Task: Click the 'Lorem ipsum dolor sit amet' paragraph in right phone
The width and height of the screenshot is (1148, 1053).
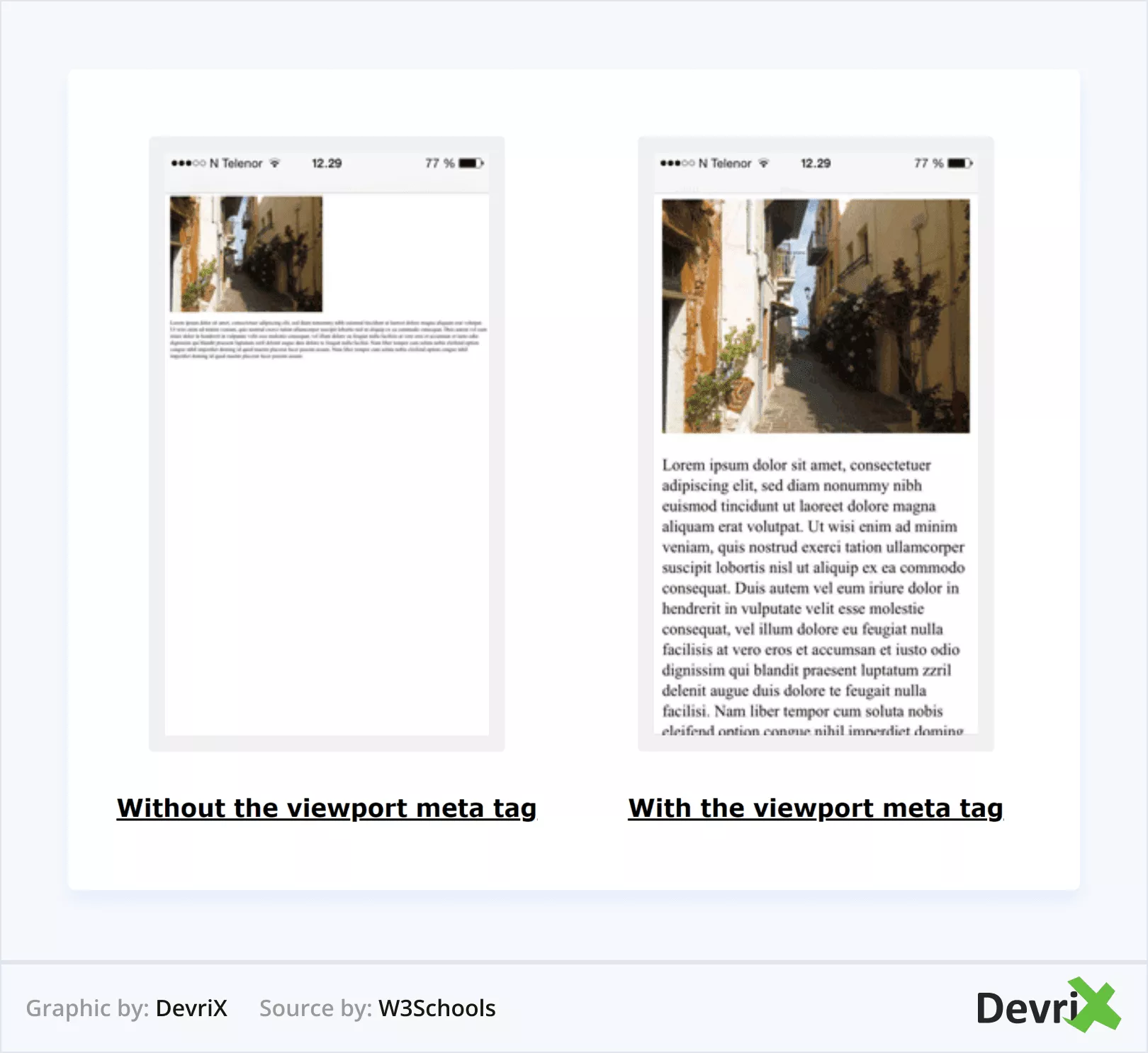Action: (814, 597)
